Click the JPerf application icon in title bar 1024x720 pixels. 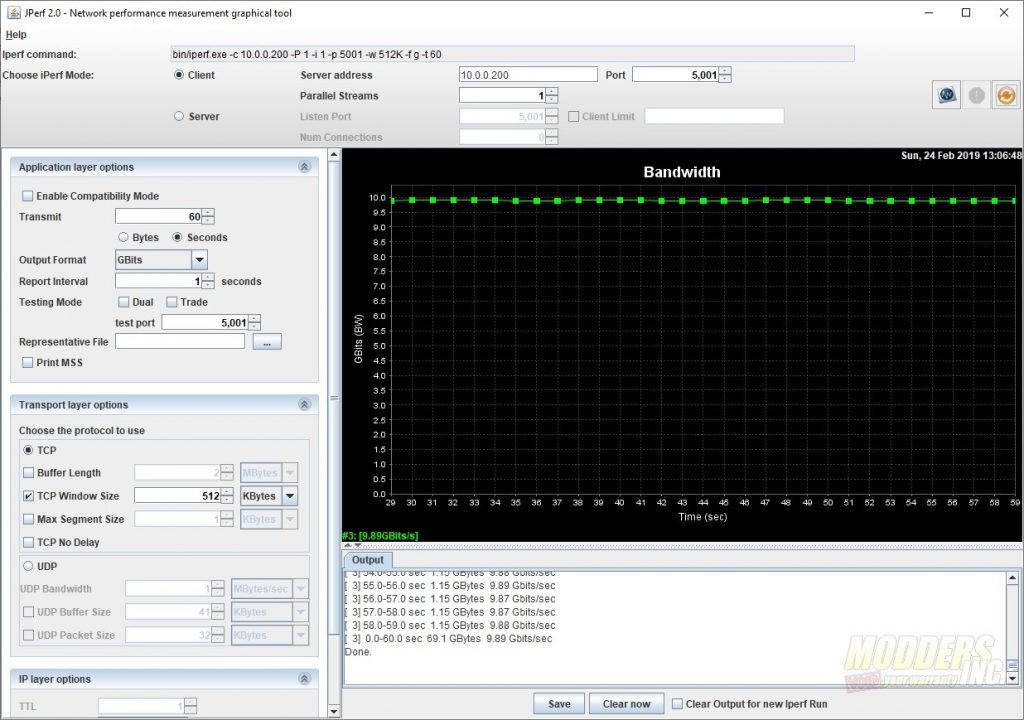(13, 12)
